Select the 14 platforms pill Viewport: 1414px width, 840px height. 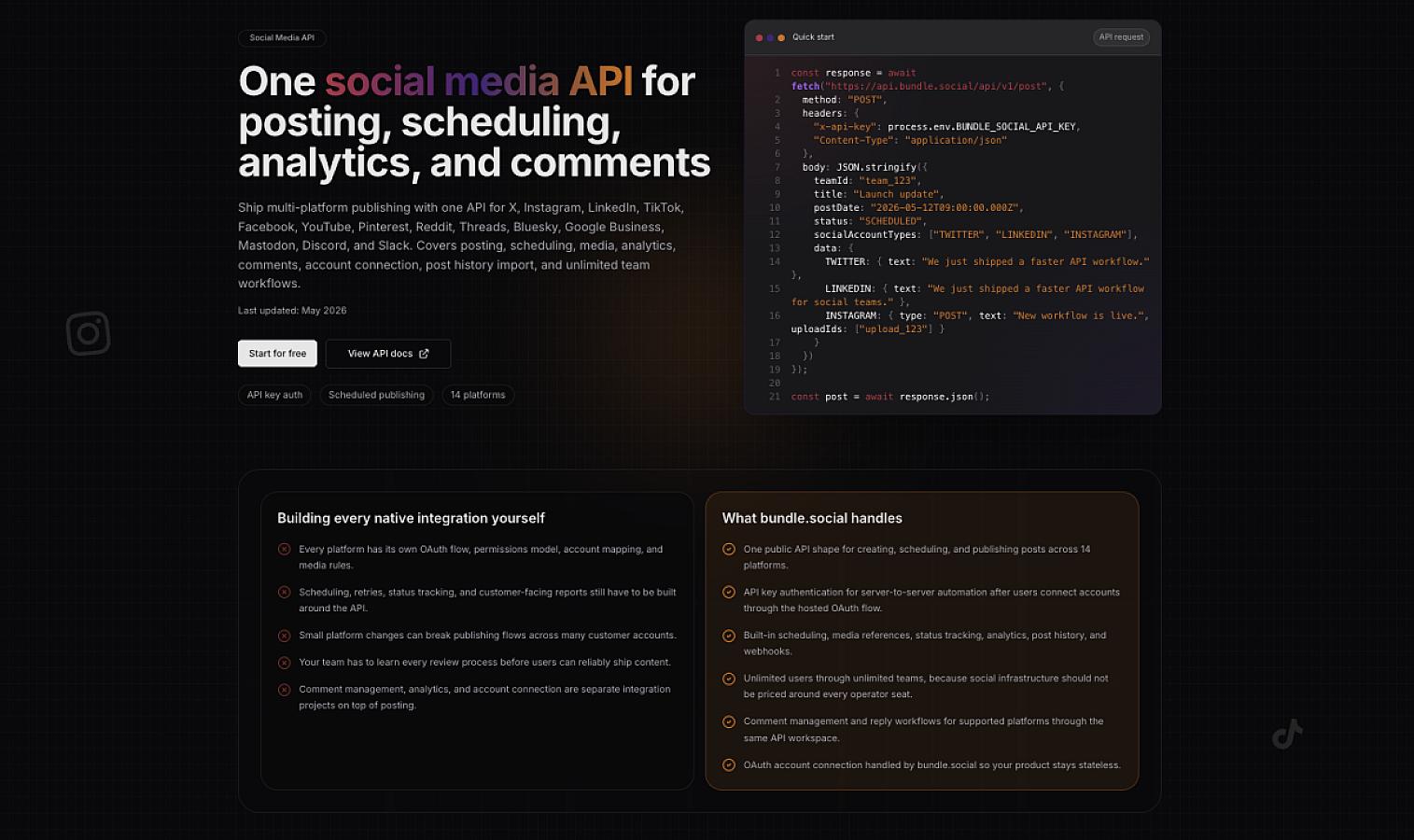pos(478,395)
